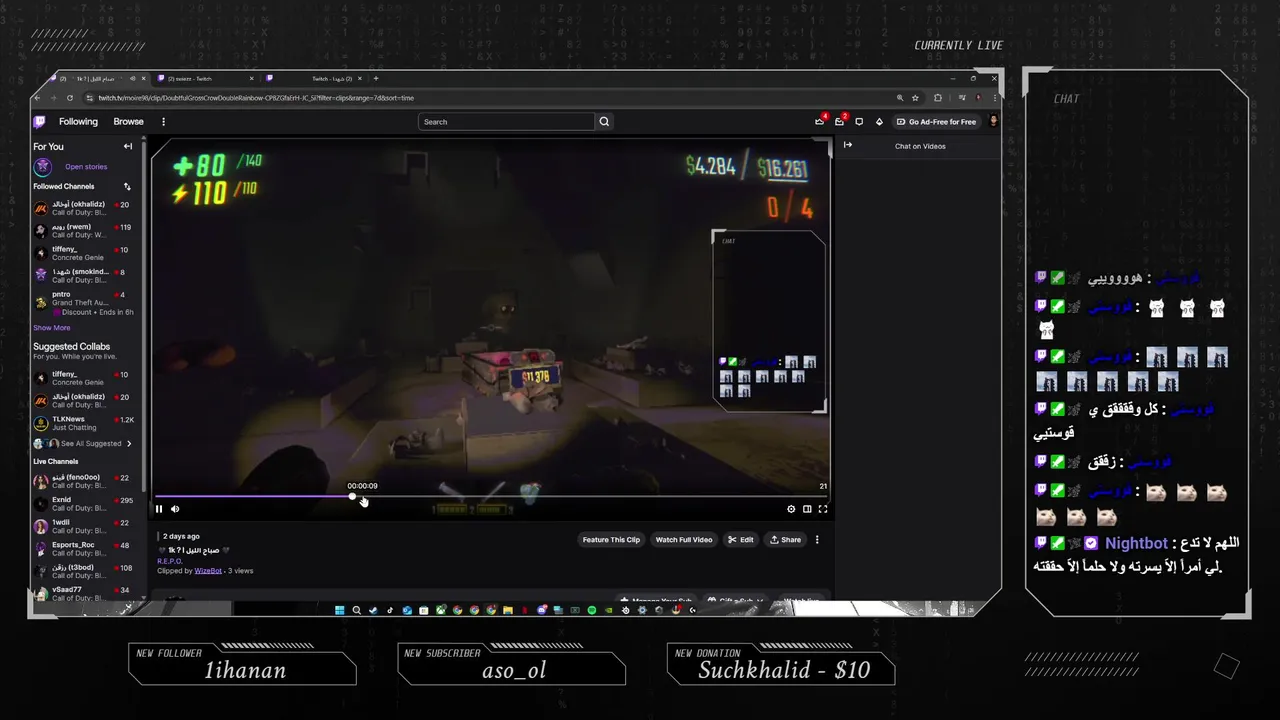This screenshot has height=720, width=1280.
Task: Open browser extensions puzzle icon
Action: [x=938, y=98]
